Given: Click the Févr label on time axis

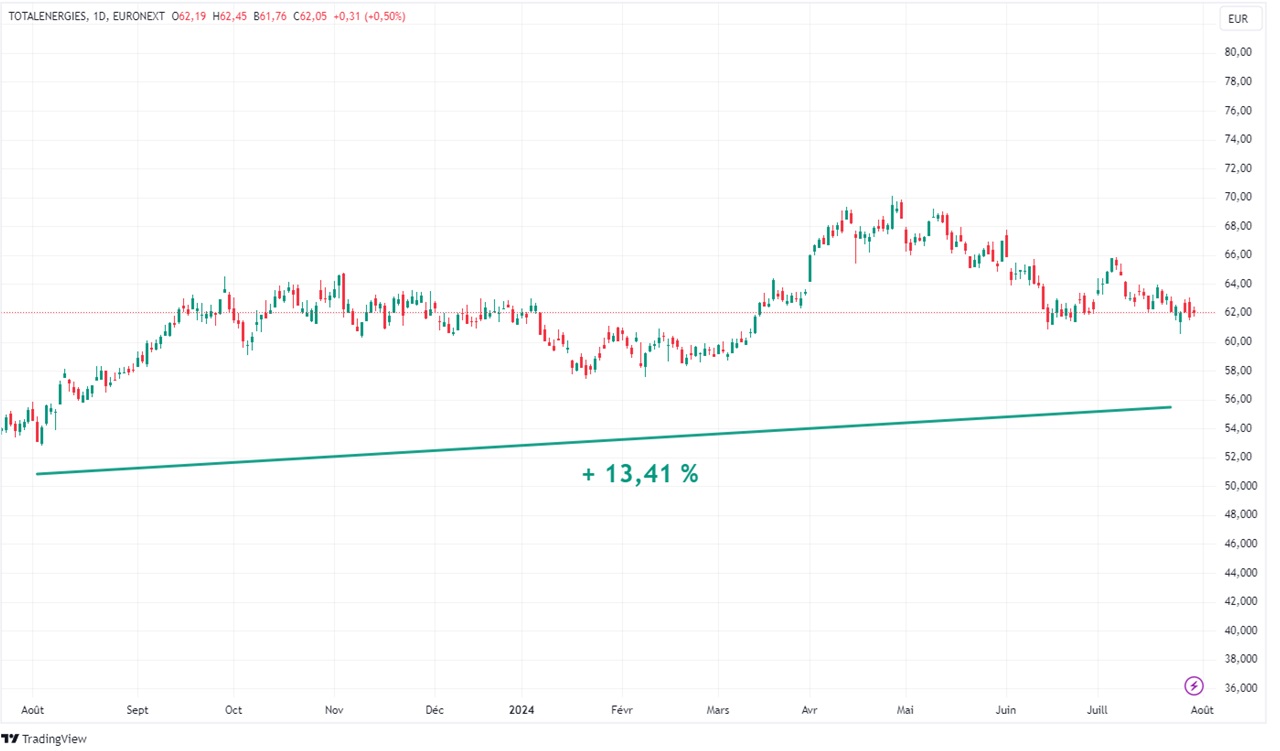Looking at the screenshot, I should click(x=621, y=710).
